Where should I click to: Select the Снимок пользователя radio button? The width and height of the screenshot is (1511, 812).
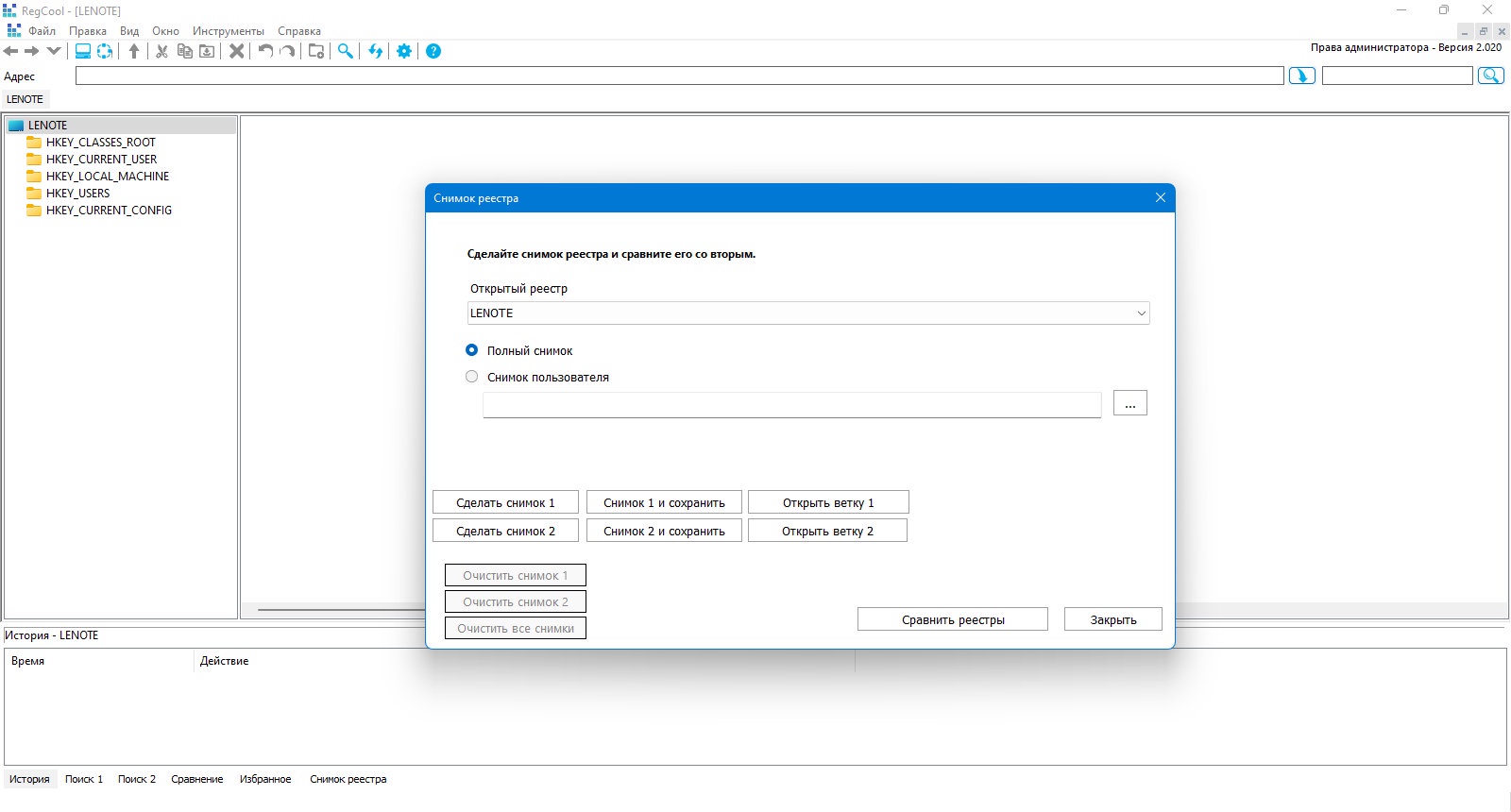coord(472,377)
